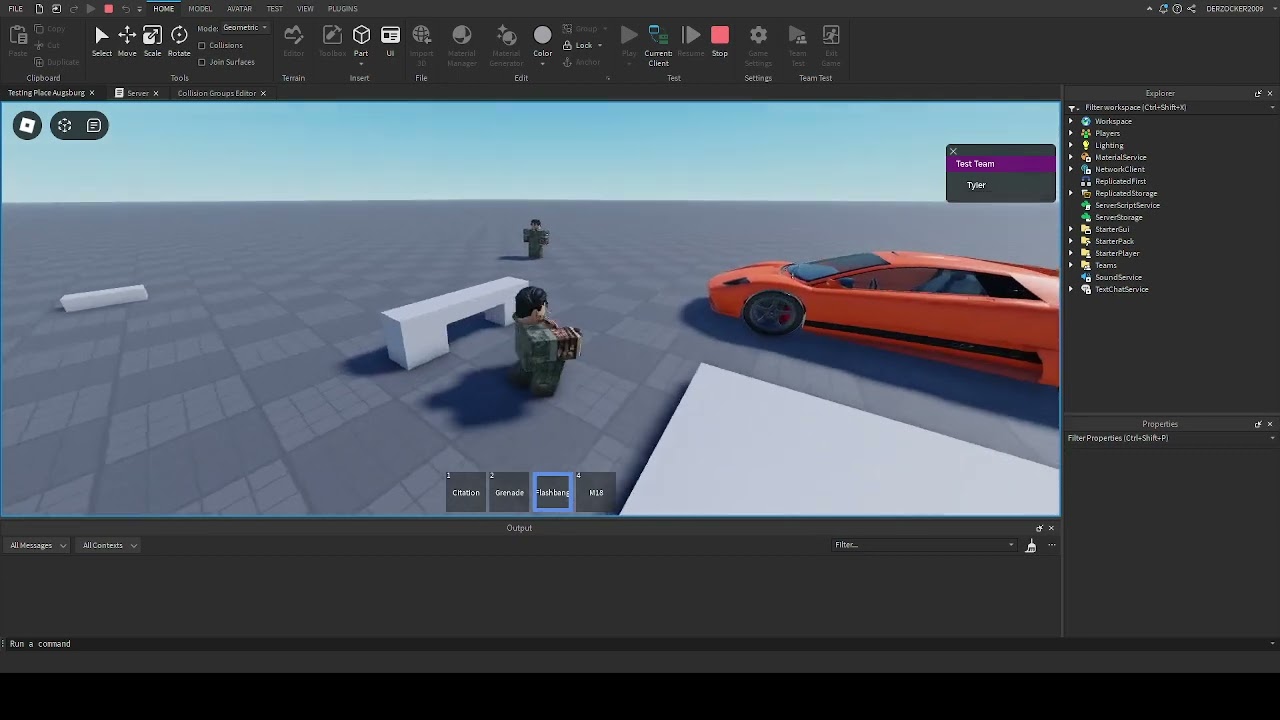This screenshot has height=720, width=1280.
Task: Select ServerStorage in the Explorer
Action: [x=1118, y=217]
